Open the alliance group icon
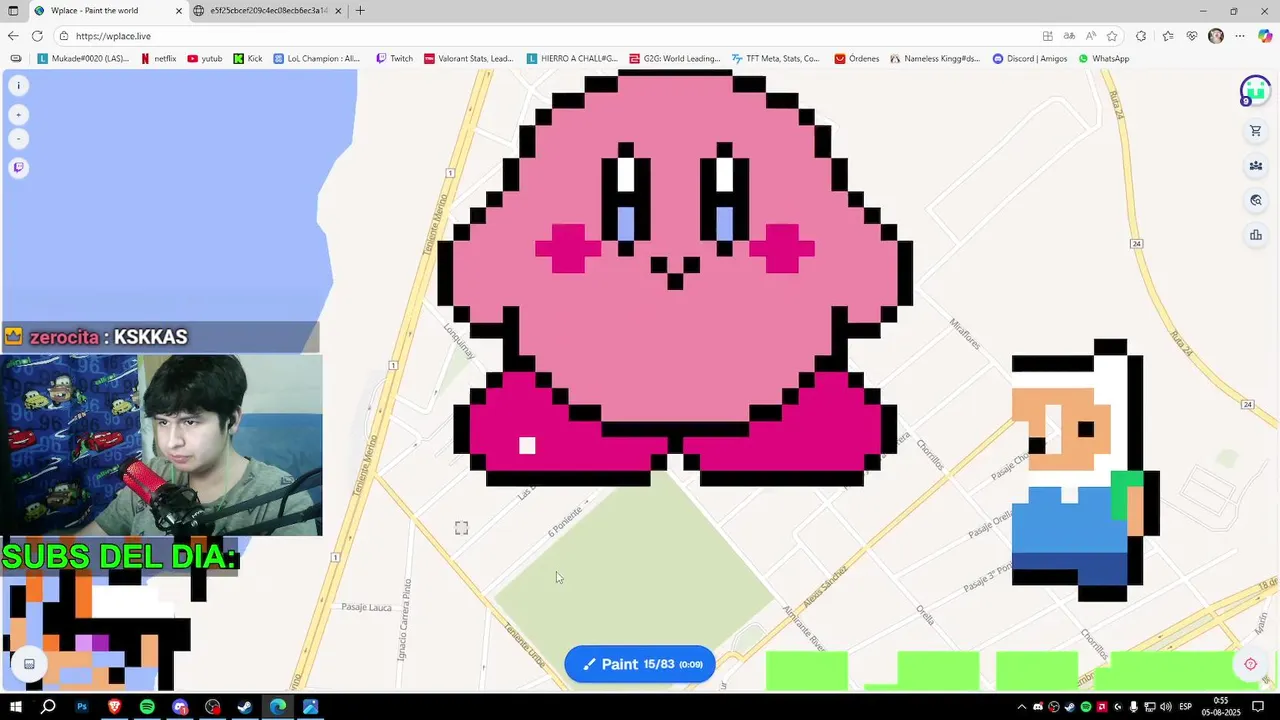Viewport: 1280px width, 720px height. [x=1256, y=166]
